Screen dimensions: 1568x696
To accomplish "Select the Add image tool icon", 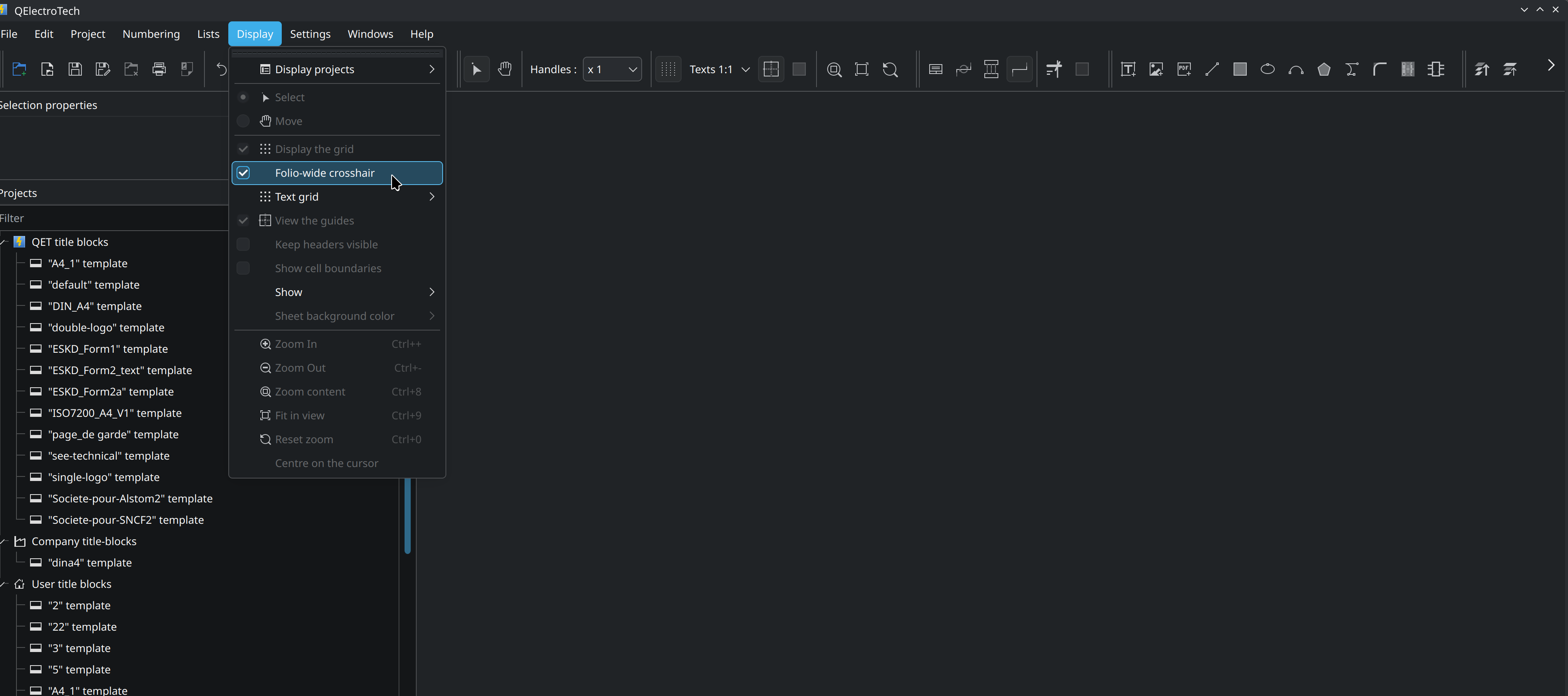I will (1156, 69).
